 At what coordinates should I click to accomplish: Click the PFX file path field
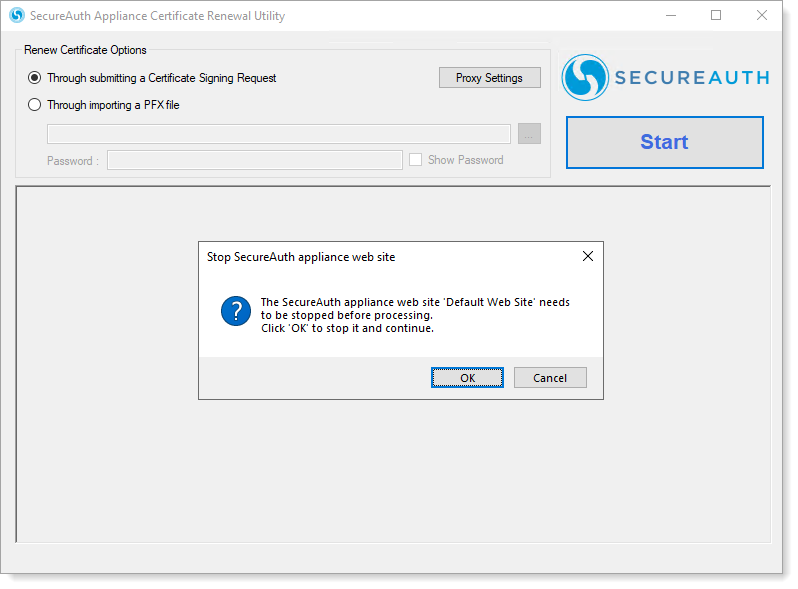coord(278,134)
